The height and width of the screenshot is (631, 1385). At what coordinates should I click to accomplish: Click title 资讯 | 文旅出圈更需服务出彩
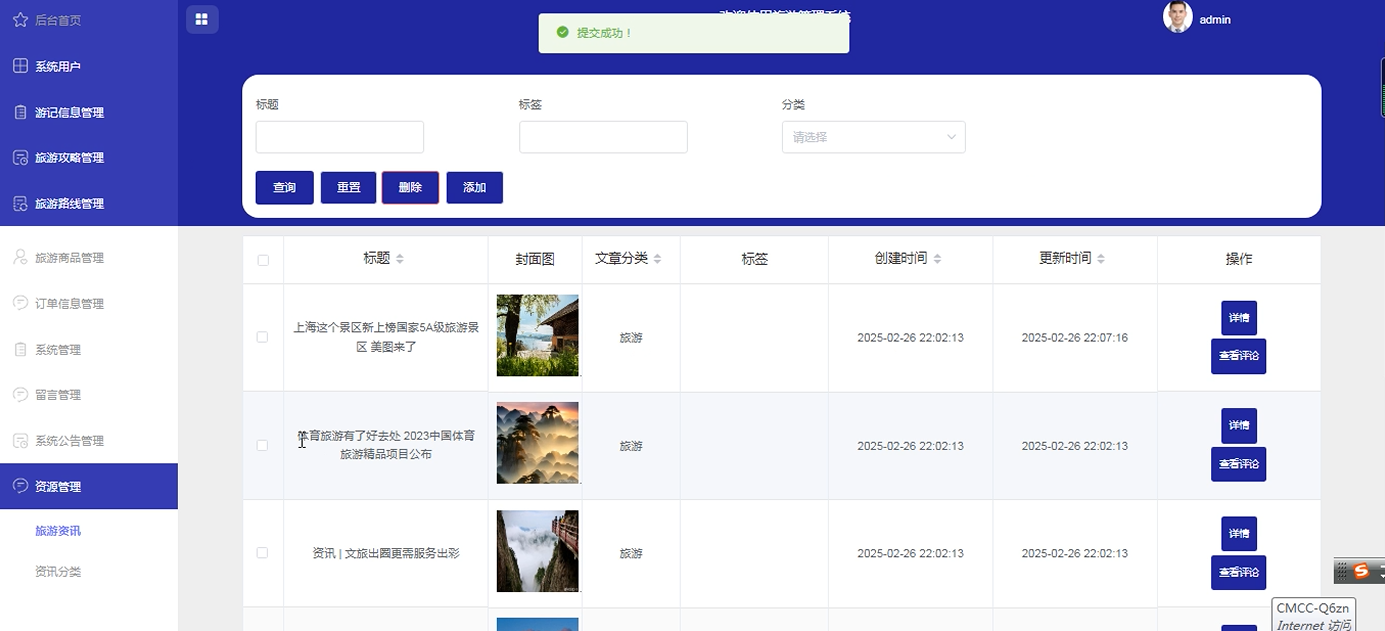click(x=386, y=553)
